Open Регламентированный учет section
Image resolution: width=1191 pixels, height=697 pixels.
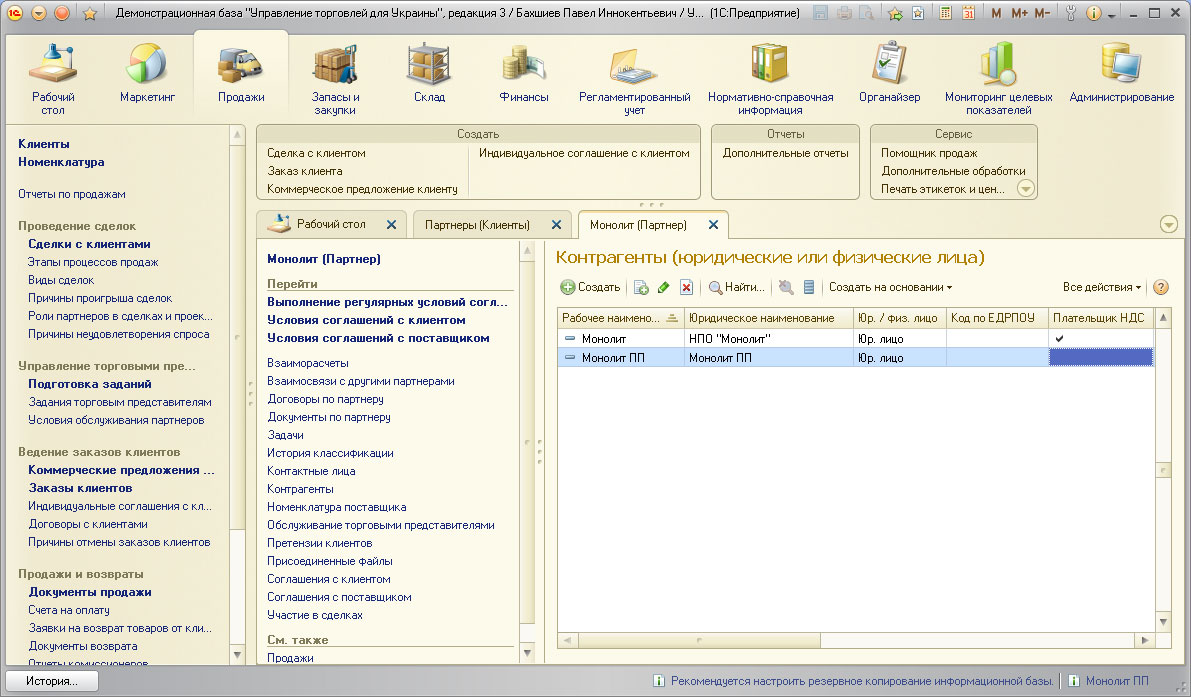[634, 79]
